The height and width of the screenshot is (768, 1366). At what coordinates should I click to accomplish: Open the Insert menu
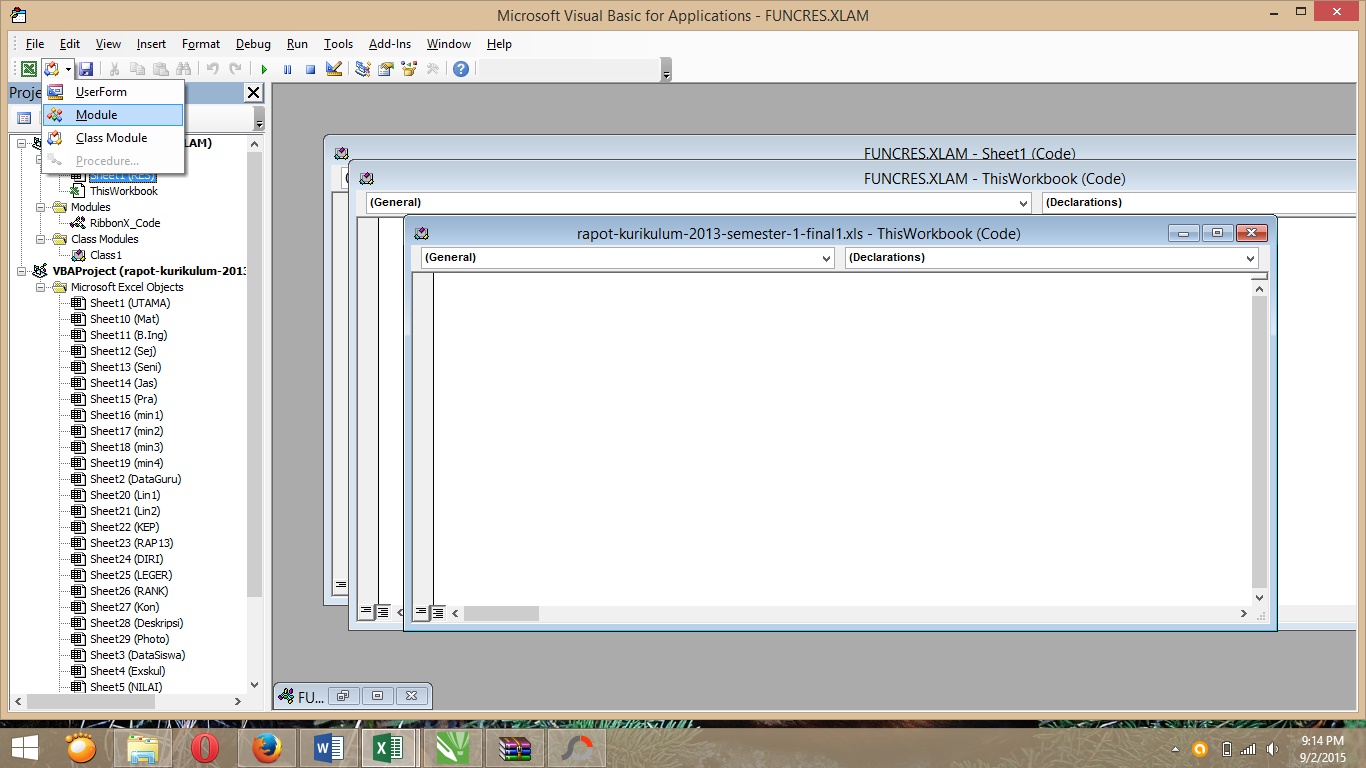pos(152,44)
